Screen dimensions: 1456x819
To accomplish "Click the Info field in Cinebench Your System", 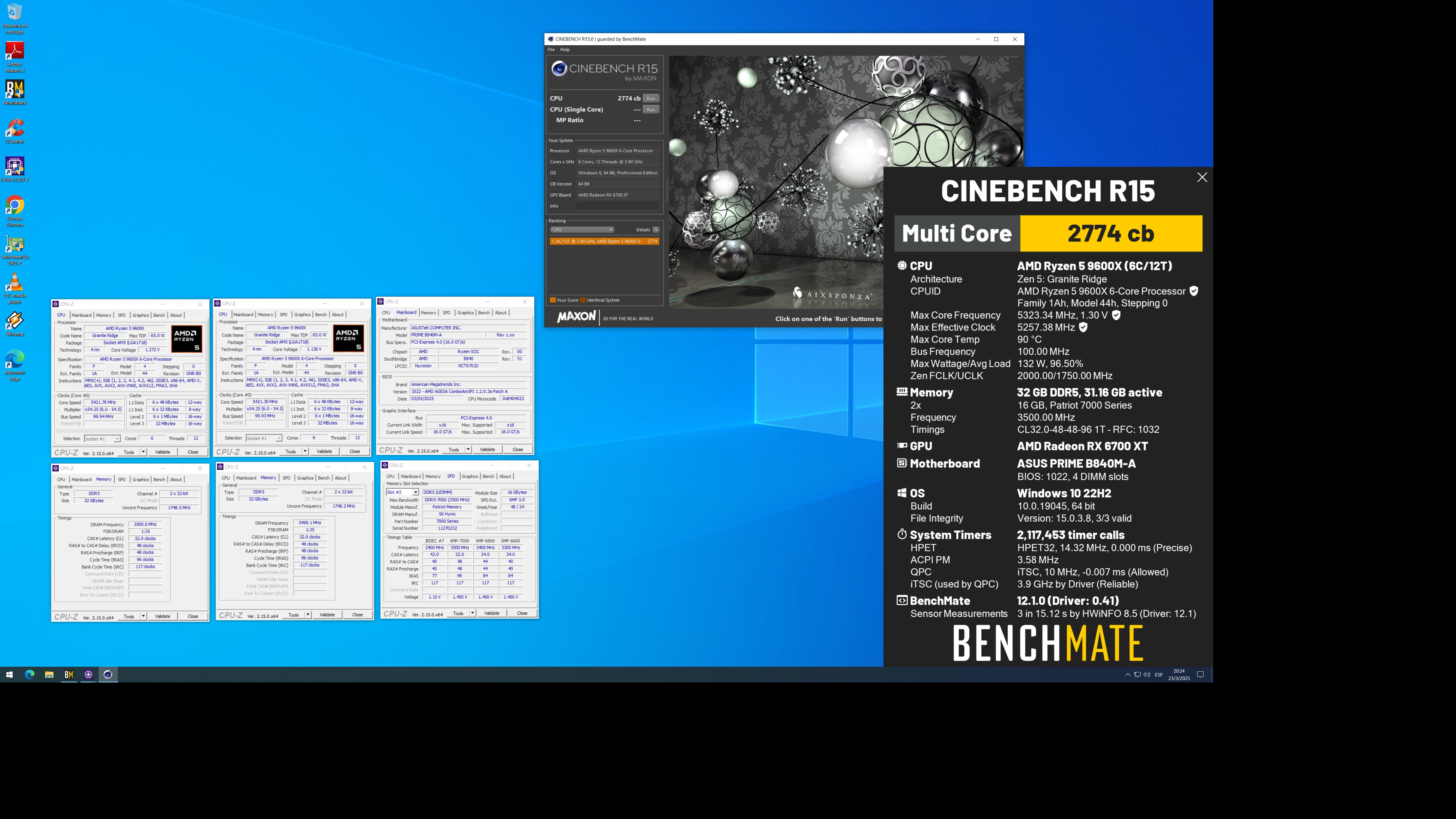I will (618, 206).
